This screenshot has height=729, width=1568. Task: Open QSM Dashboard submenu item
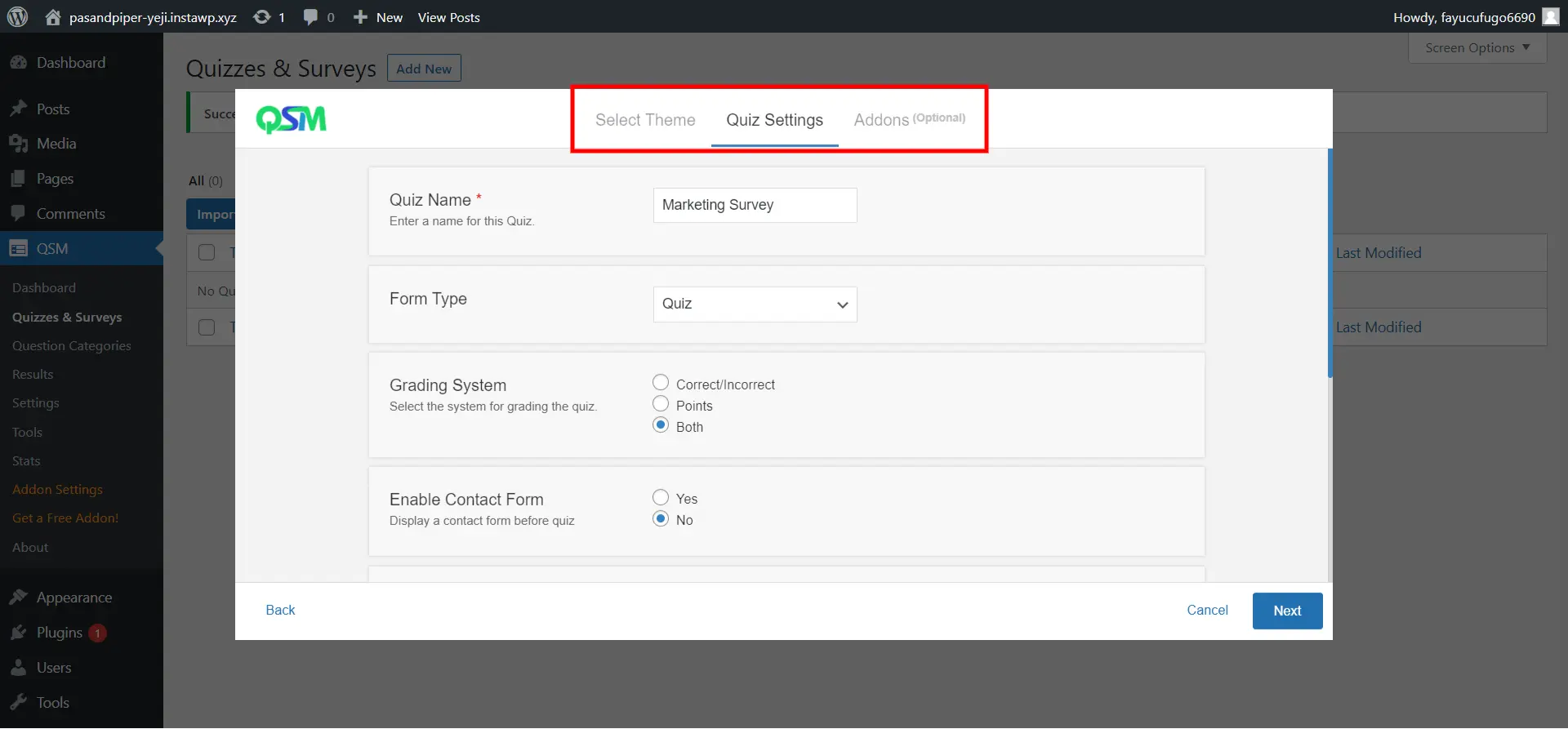pos(44,288)
